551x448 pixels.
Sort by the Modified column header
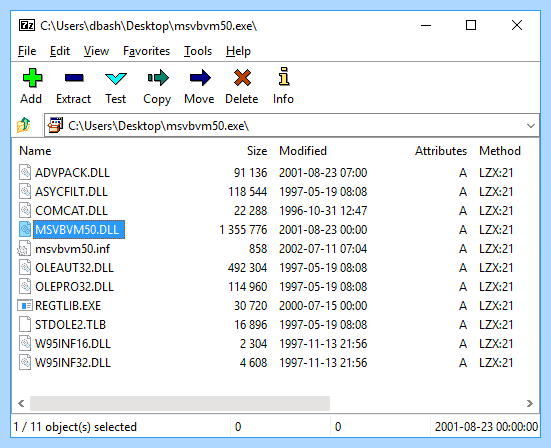[303, 151]
